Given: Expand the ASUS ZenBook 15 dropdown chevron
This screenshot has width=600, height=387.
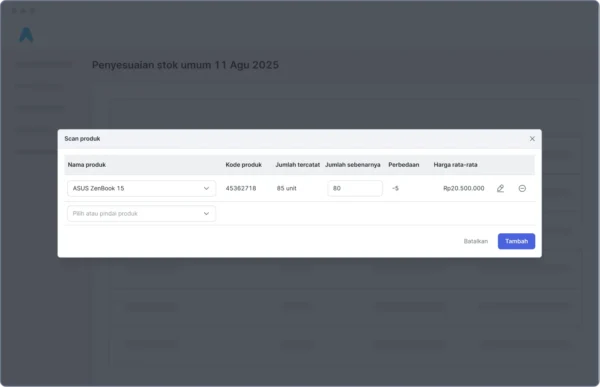Looking at the screenshot, I should (206, 188).
